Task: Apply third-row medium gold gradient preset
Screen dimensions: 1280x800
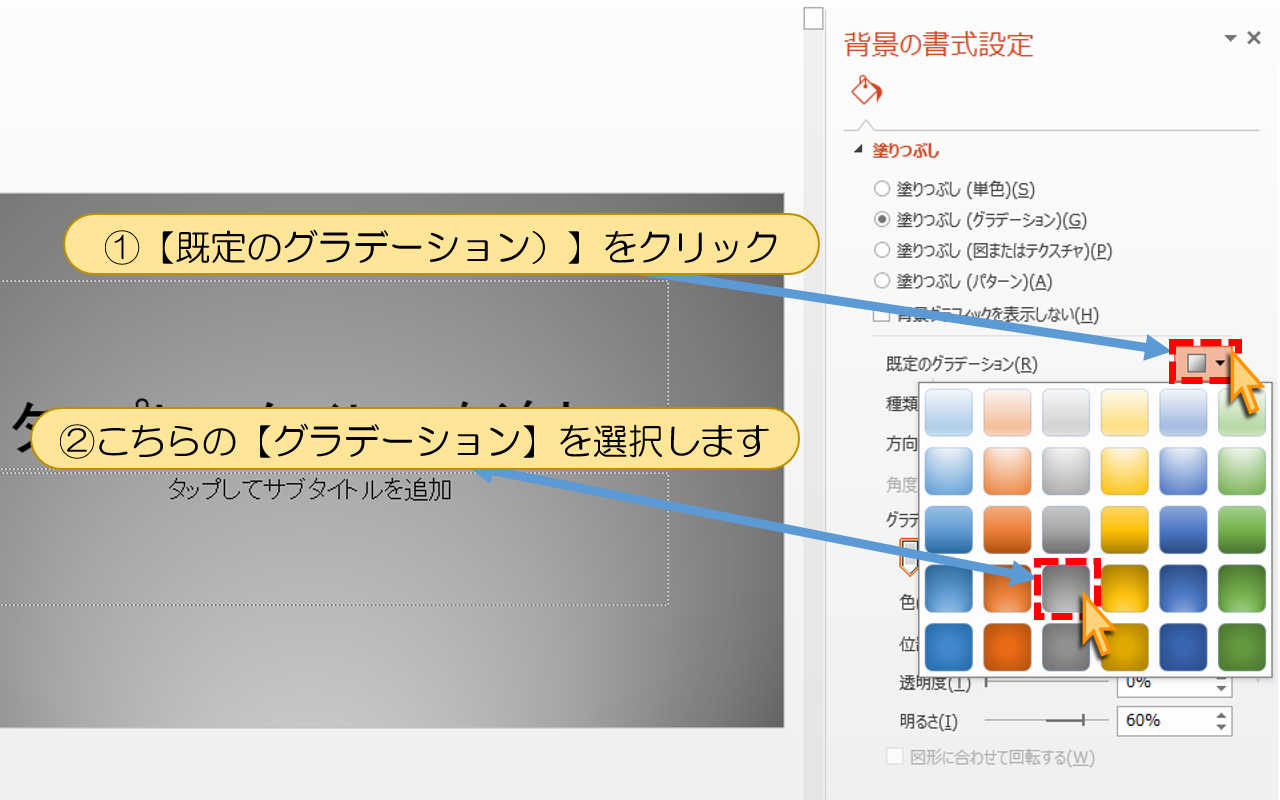Action: click(x=1125, y=530)
